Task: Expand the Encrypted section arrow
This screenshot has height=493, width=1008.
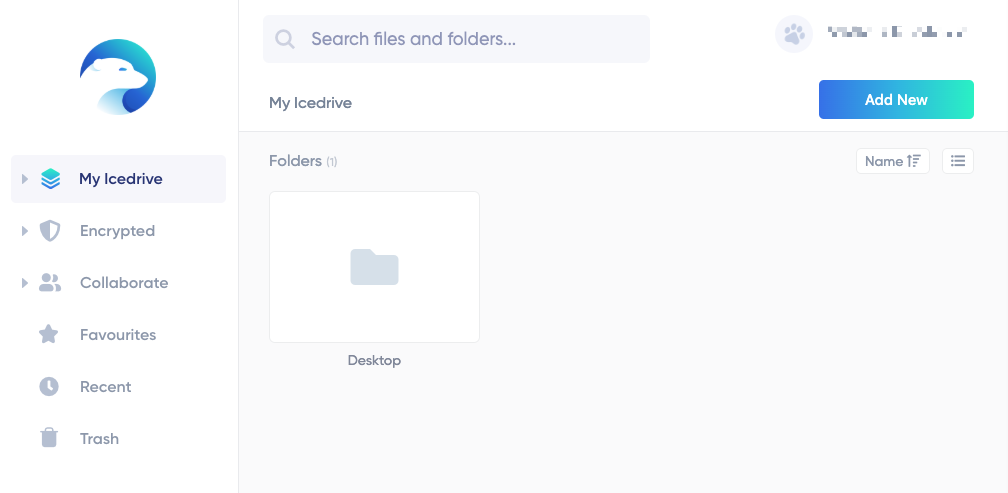Action: (x=25, y=231)
